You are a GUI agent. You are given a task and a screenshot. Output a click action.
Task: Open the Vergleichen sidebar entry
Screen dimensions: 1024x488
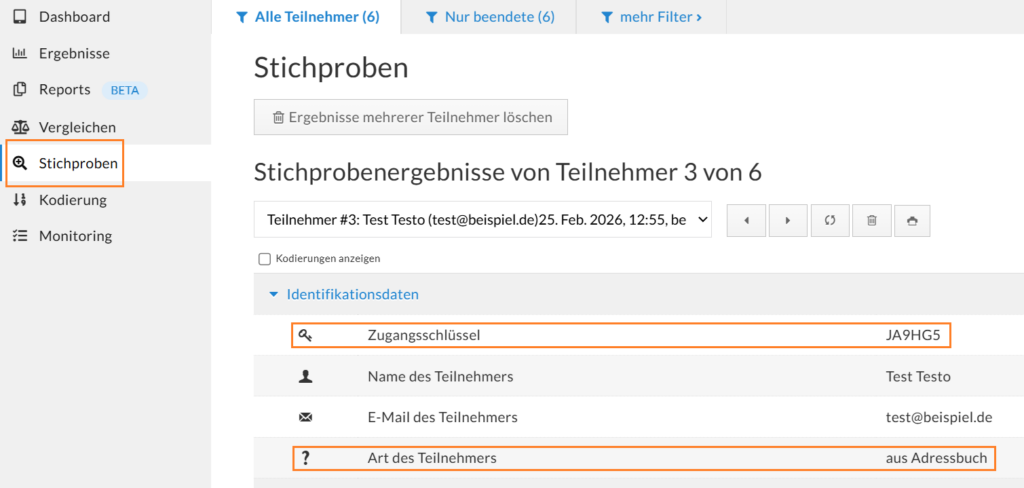(77, 127)
